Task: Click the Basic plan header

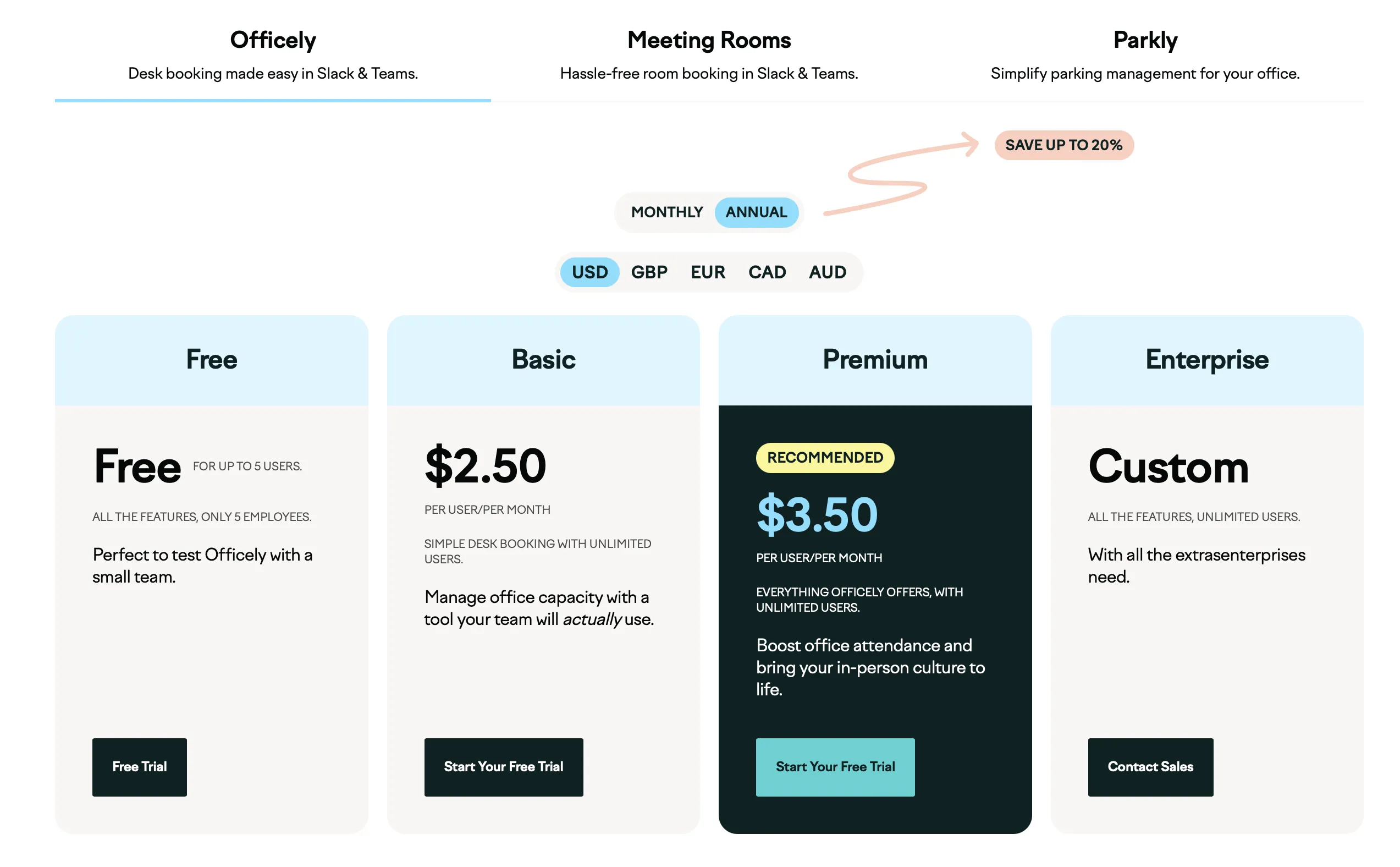Action: (543, 360)
